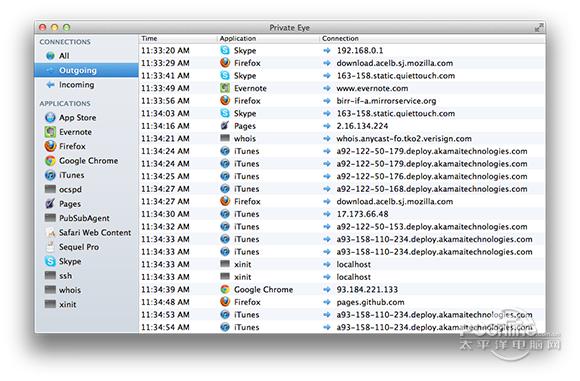Click Chrome icon in 11:34:39 AM row
Screen dimensions: 580x381
tap(225, 289)
